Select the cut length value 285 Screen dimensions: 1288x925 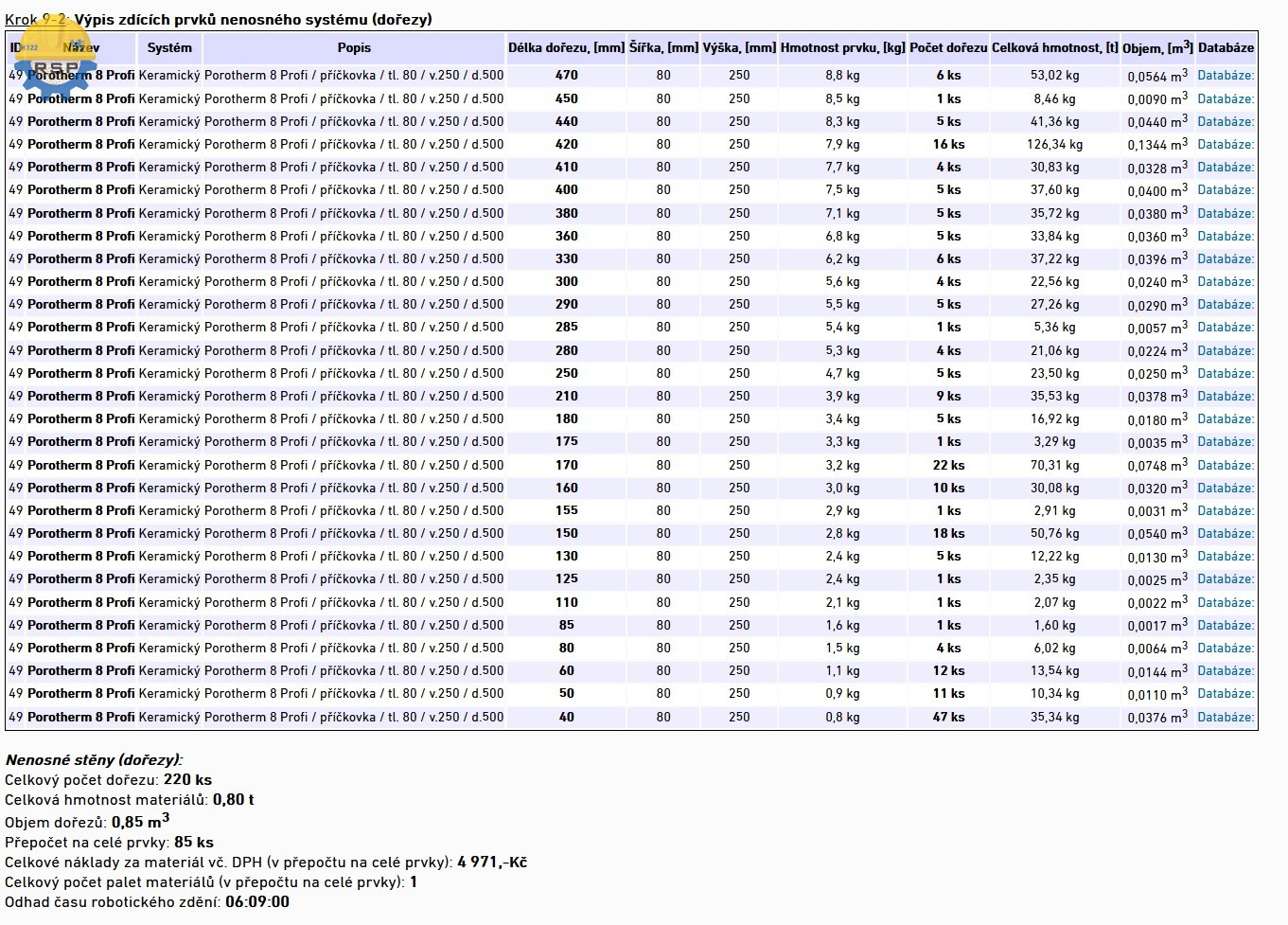click(x=566, y=327)
